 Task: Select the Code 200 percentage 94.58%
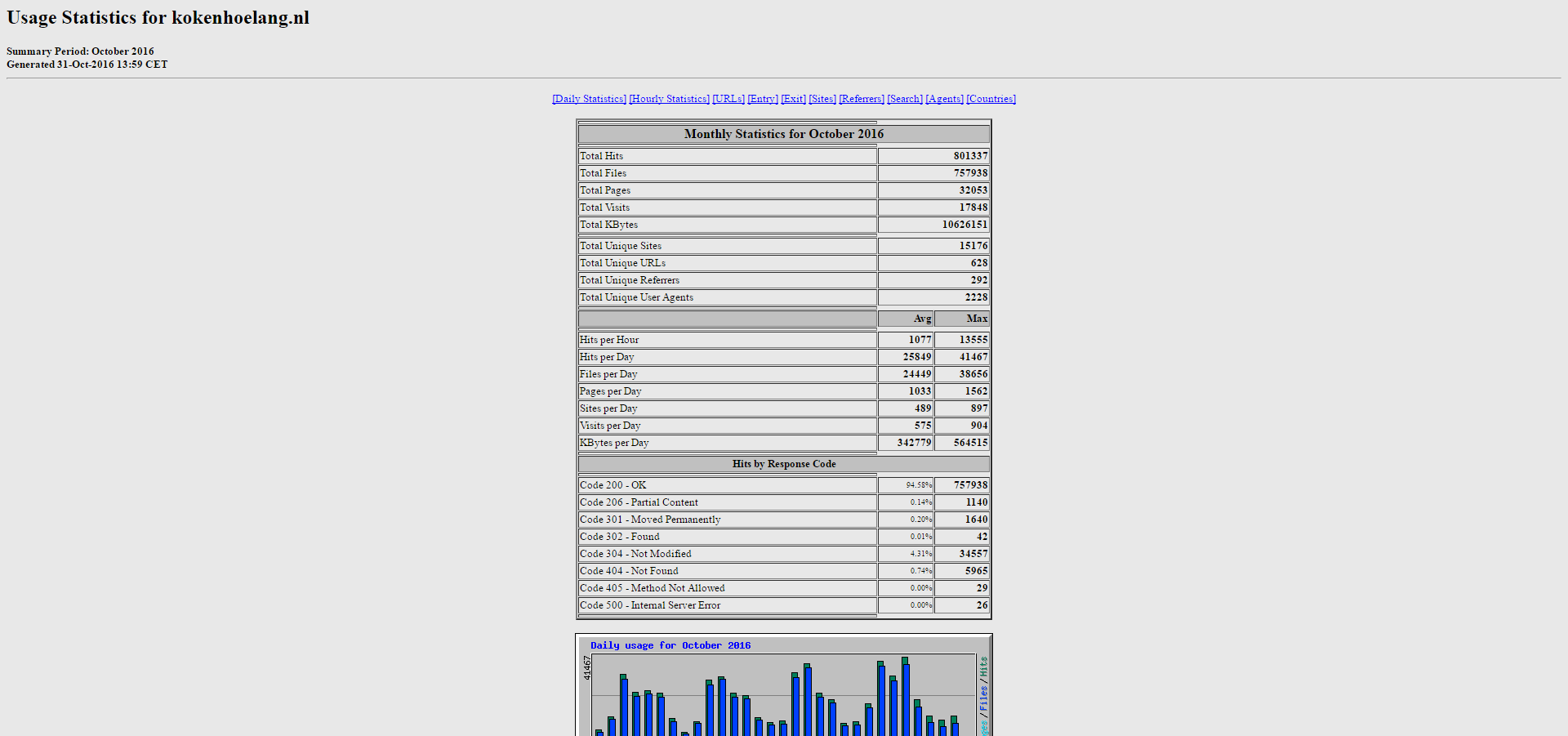click(919, 485)
